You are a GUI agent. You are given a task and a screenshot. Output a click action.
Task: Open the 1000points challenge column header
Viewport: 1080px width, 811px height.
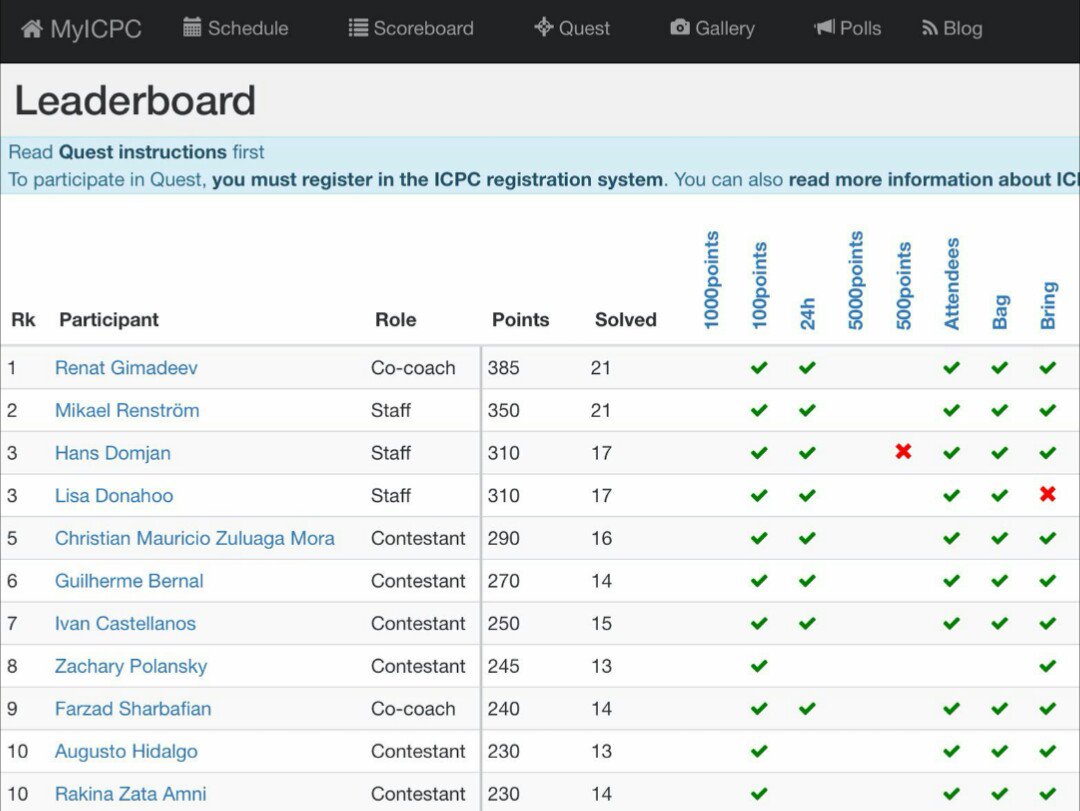coord(712,280)
